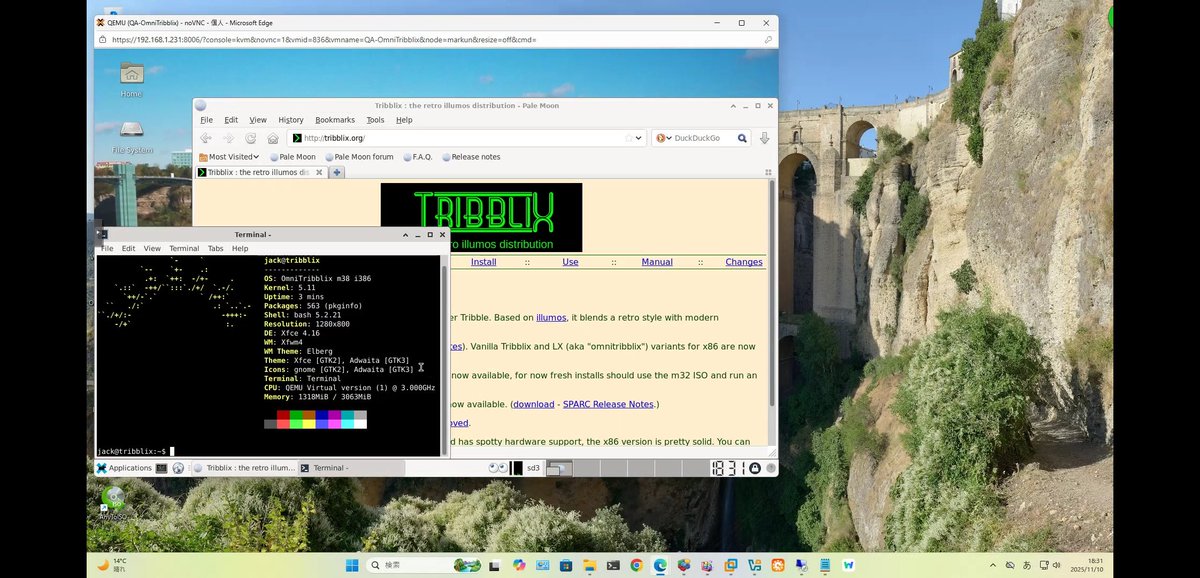Show hidden system tray icons chevron
This screenshot has height=578, width=1200.
[x=992, y=565]
